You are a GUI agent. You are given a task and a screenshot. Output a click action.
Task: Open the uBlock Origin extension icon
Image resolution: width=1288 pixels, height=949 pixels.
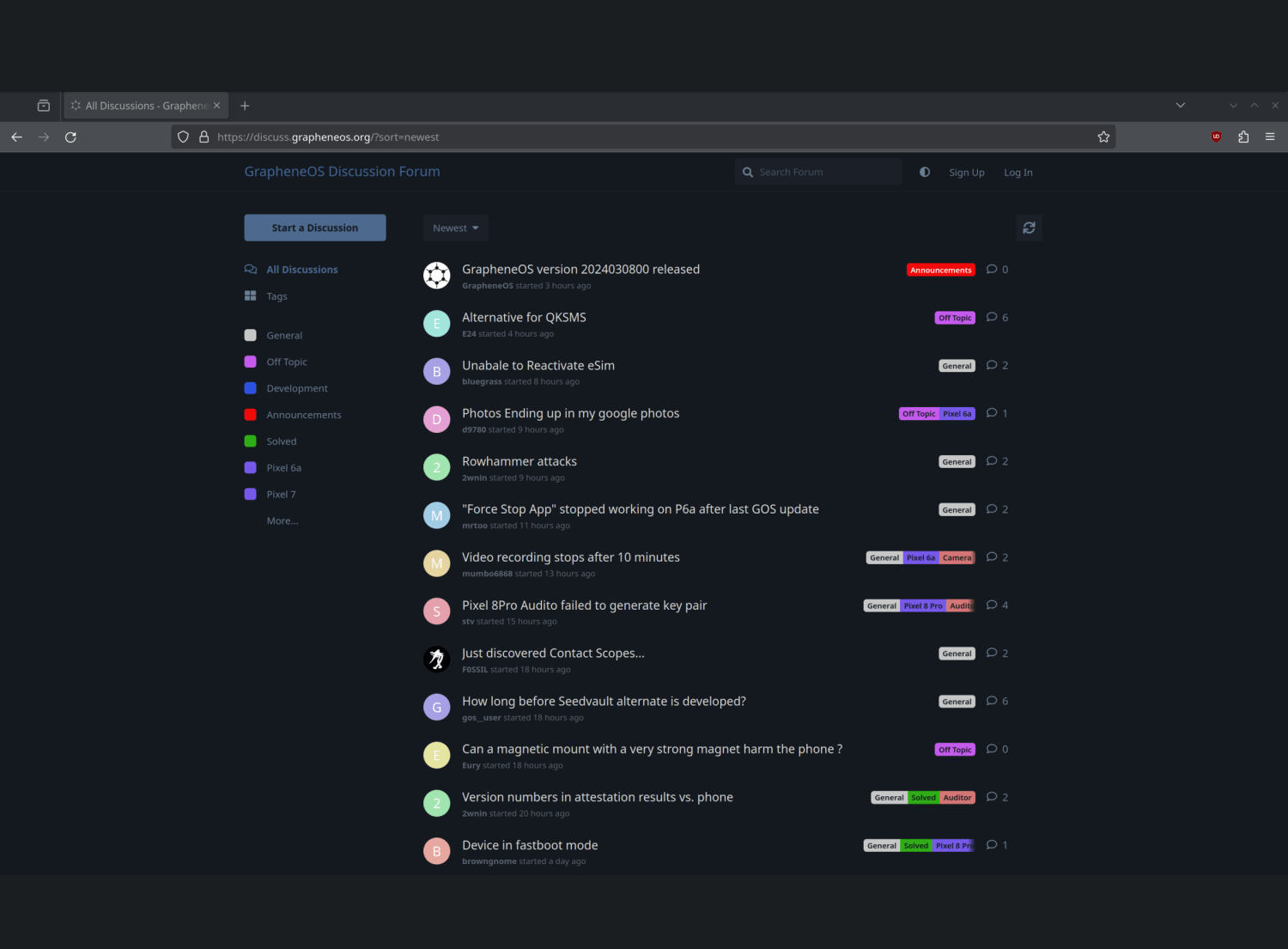[1216, 137]
